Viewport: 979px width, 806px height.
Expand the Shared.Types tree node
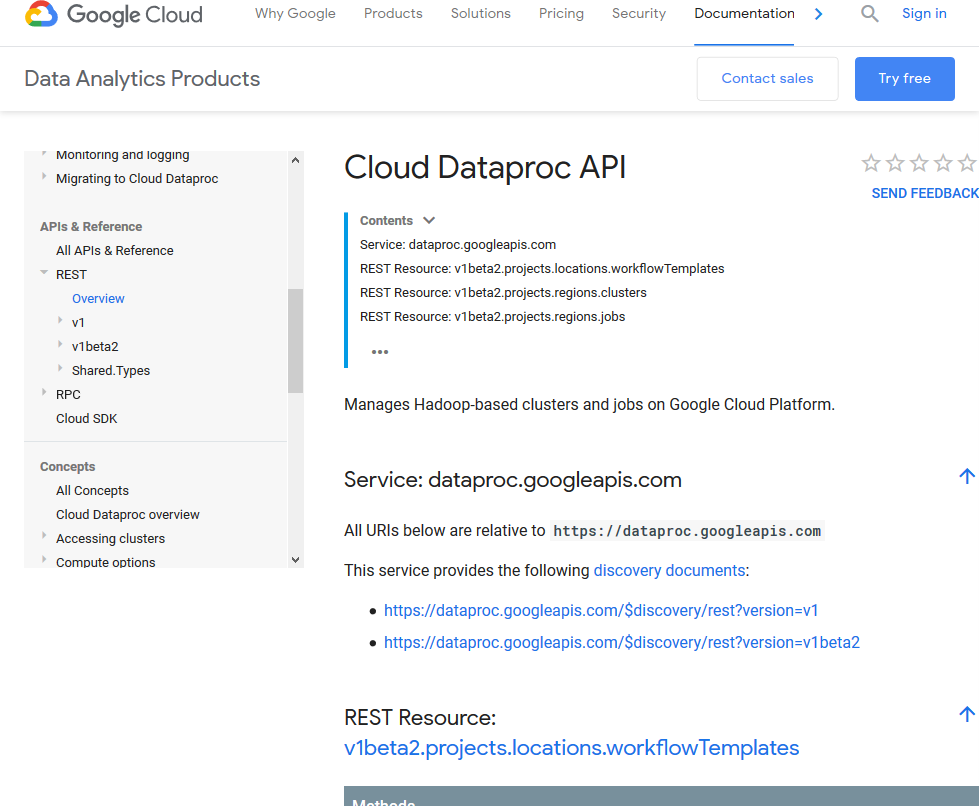(x=60, y=369)
